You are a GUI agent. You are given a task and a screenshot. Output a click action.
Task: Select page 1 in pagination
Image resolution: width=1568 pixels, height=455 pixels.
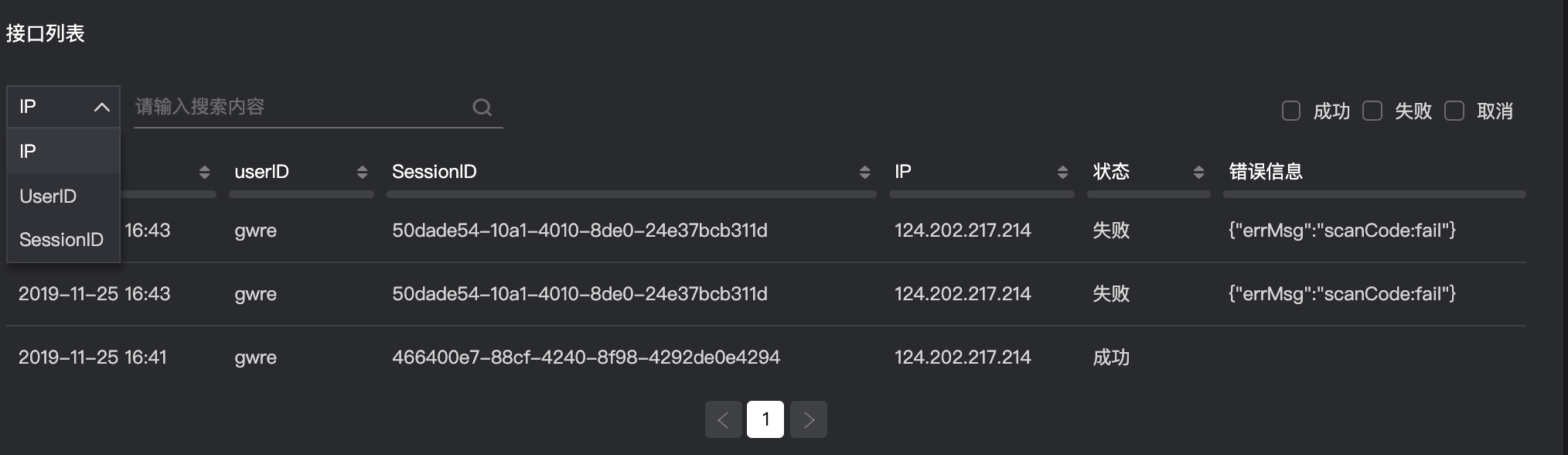pyautogui.click(x=765, y=419)
